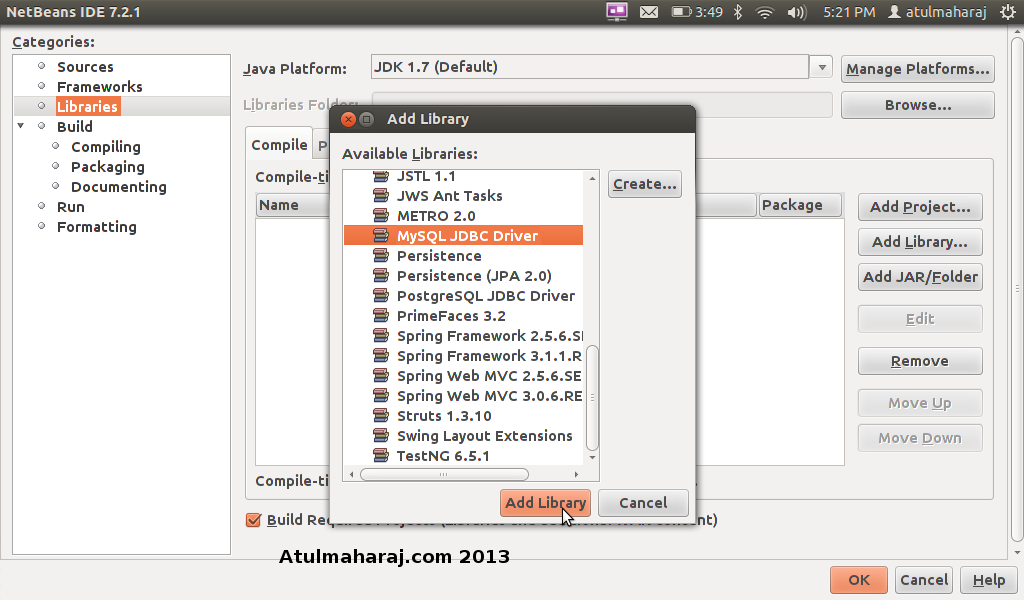Switch to the Compile tab
Viewport: 1024px width, 600px height.
(280, 144)
